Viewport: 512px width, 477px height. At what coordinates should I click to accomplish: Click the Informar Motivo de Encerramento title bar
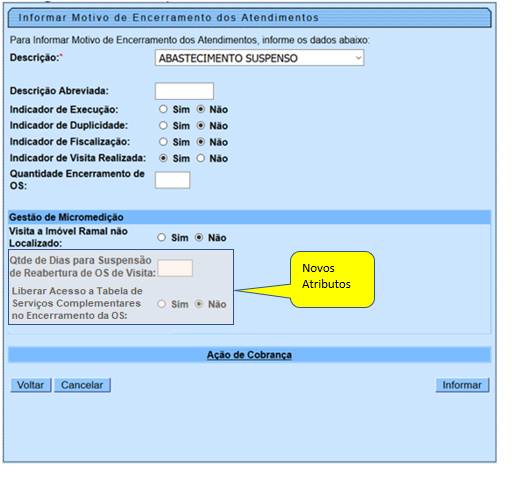pos(249,18)
